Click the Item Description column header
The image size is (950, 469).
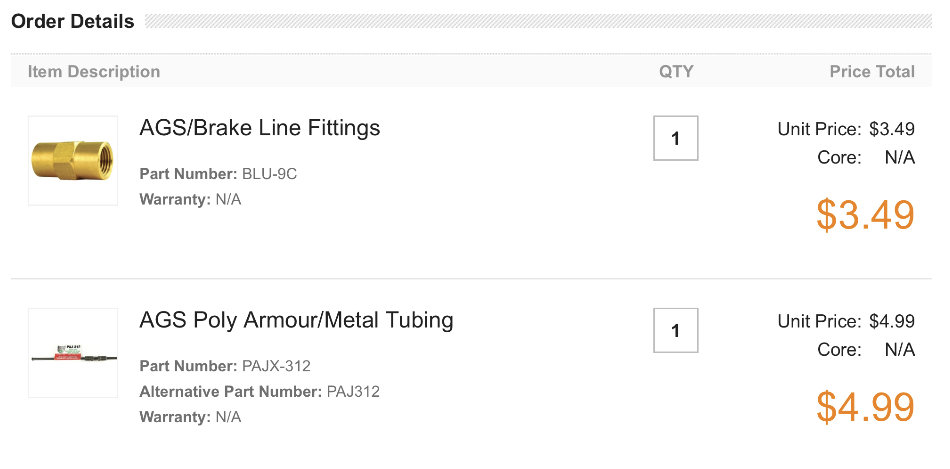94,72
